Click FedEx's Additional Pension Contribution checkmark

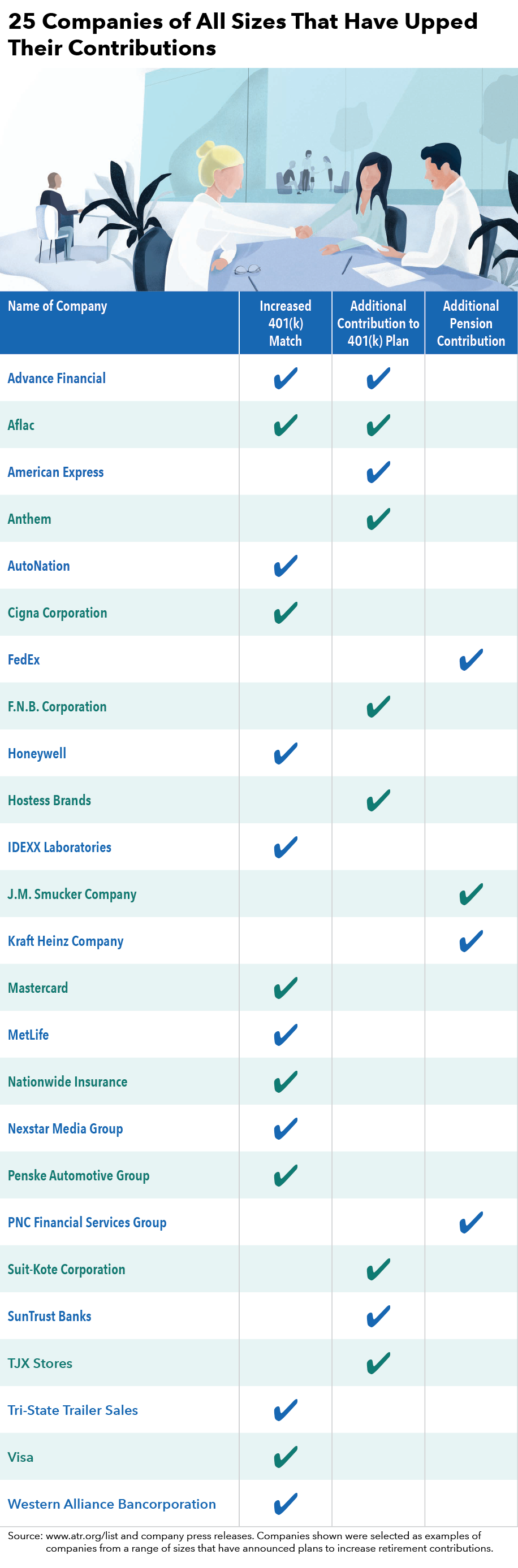coord(471,659)
